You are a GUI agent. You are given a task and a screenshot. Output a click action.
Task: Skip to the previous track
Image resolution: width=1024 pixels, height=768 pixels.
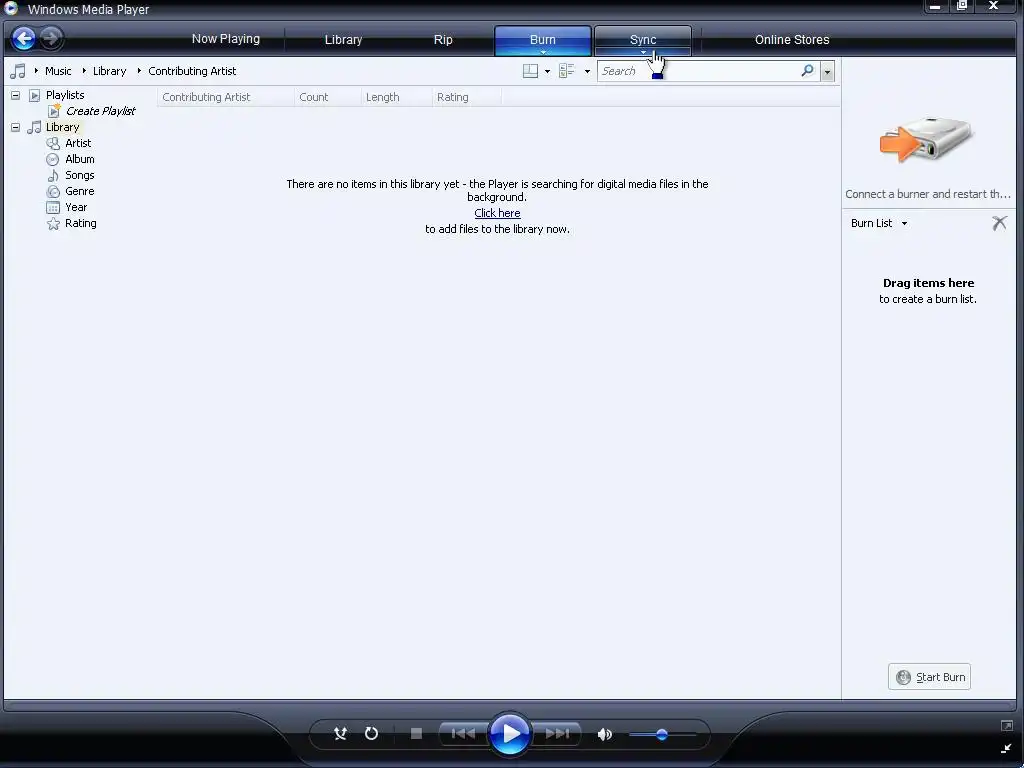click(x=463, y=733)
